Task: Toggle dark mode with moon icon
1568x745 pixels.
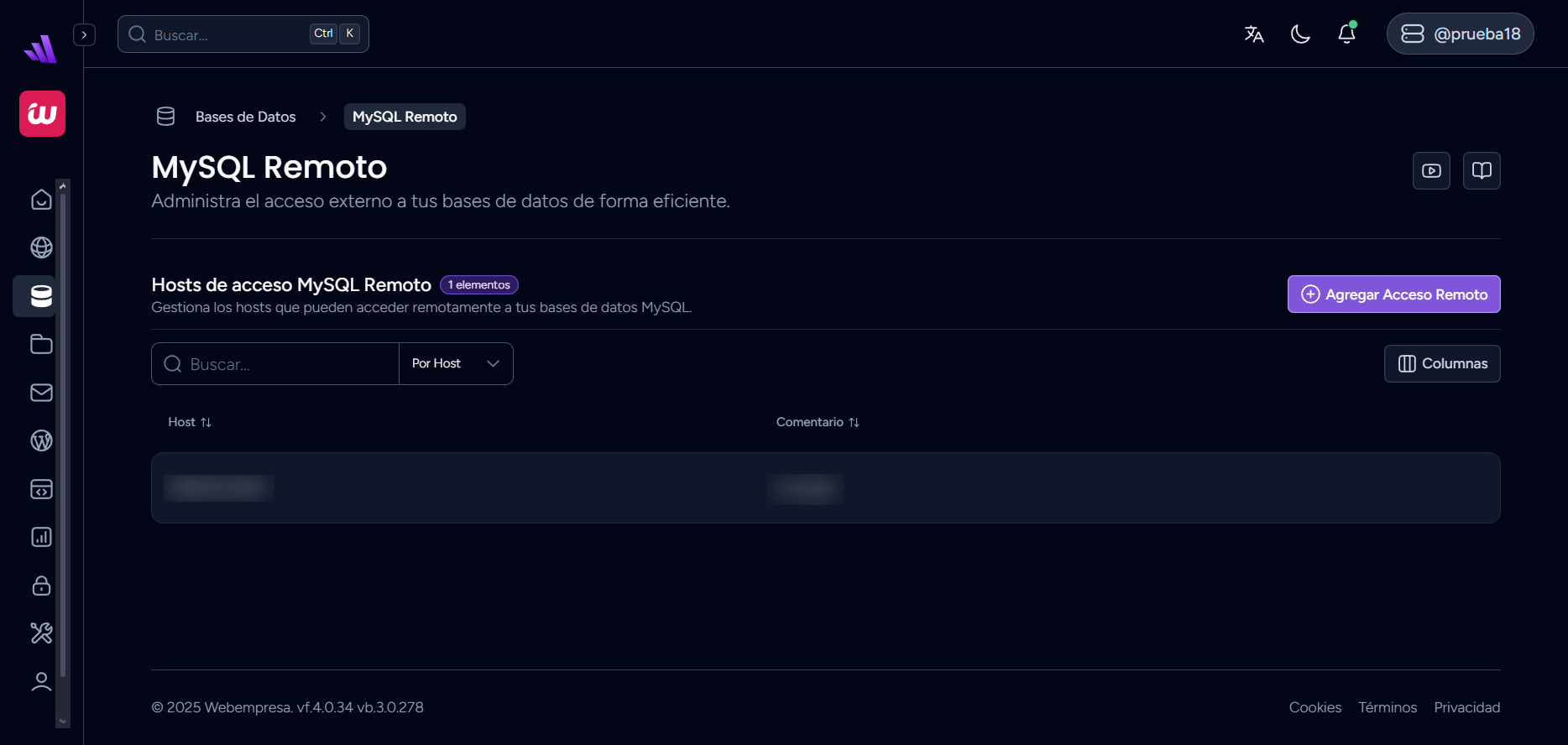Action: [1300, 34]
